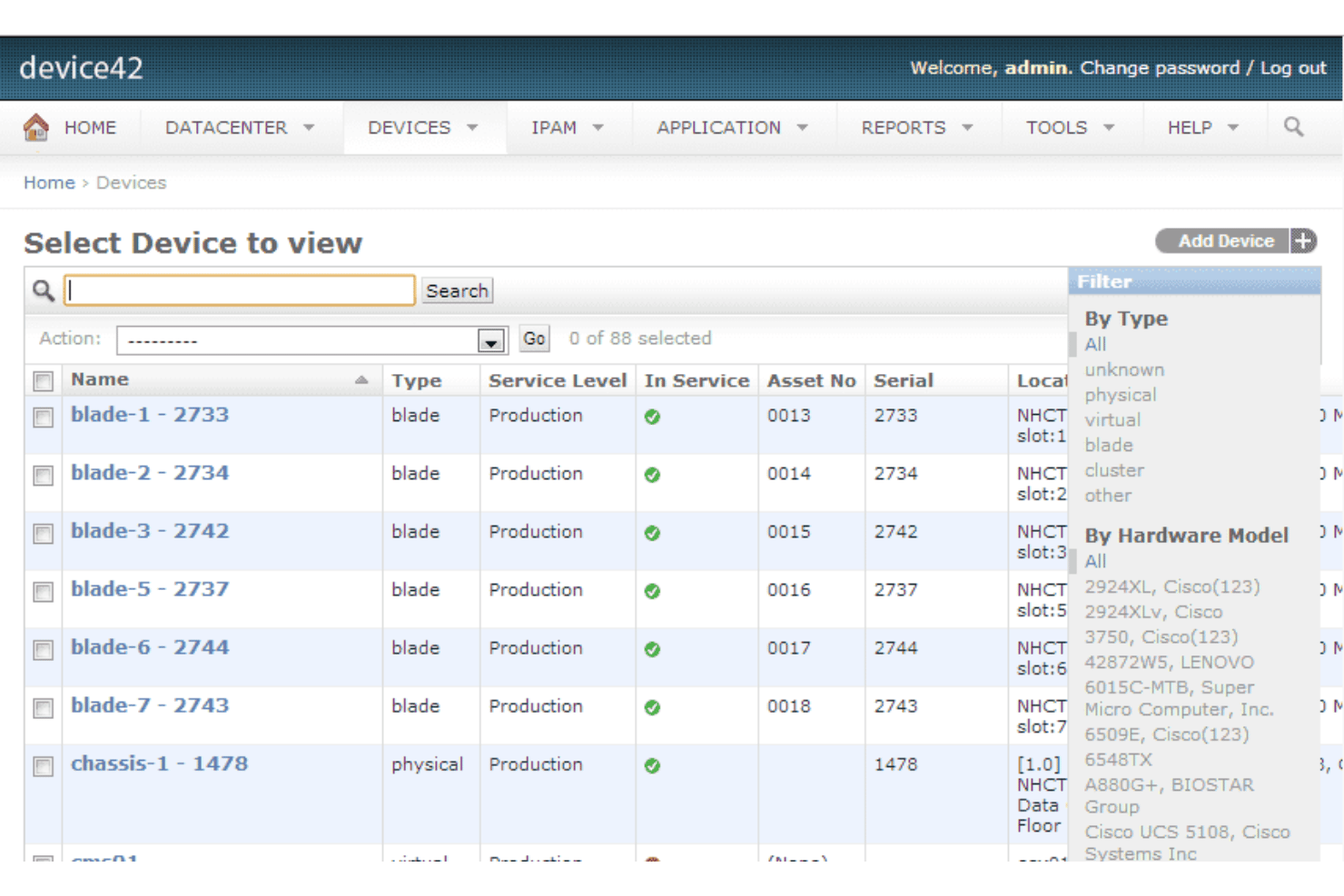Screen dimensions: 1344x896
Task: Check the box for blade-1 - 2733
Action: (43, 418)
